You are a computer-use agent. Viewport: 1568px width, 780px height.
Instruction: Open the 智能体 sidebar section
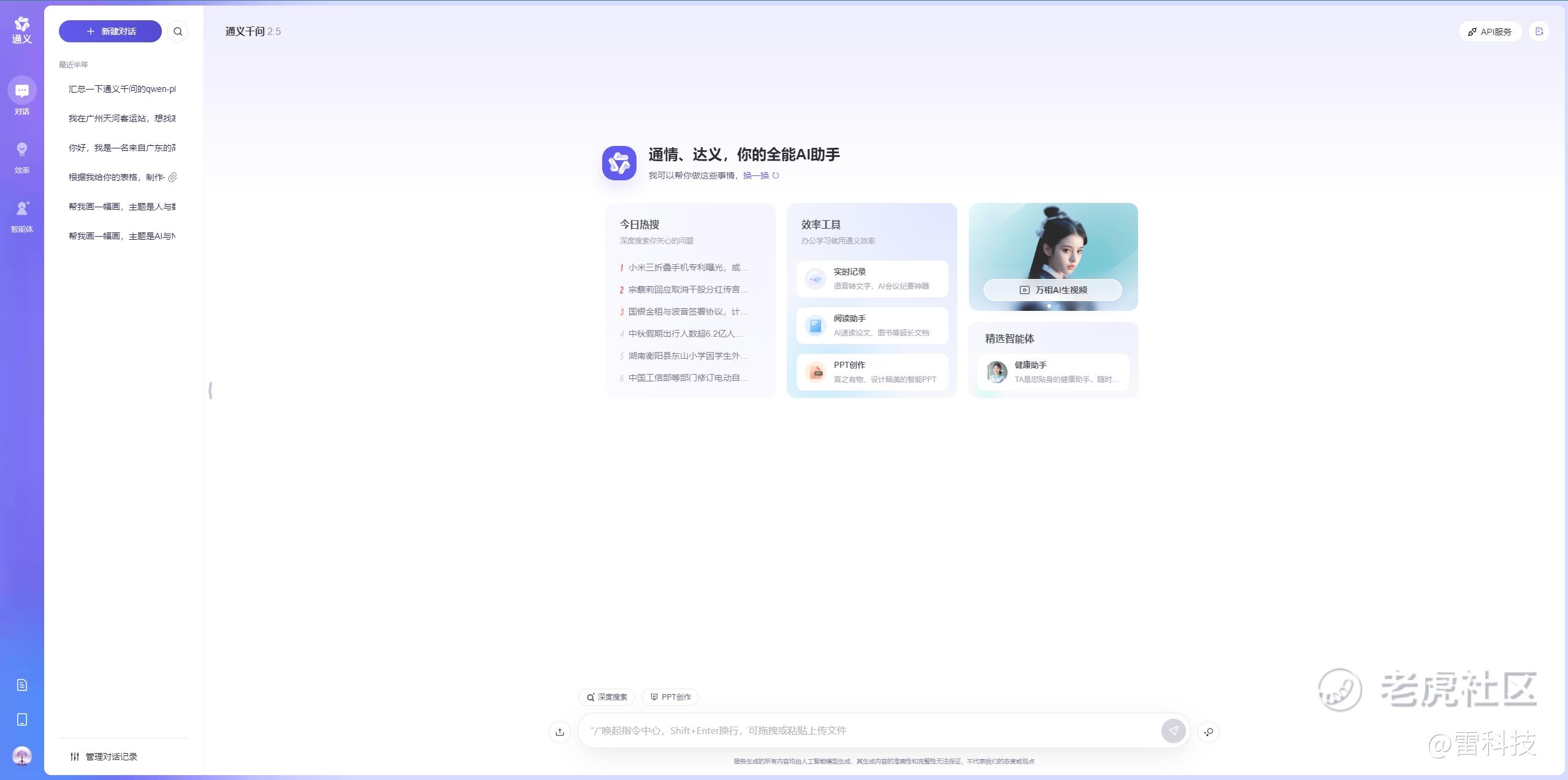(22, 216)
